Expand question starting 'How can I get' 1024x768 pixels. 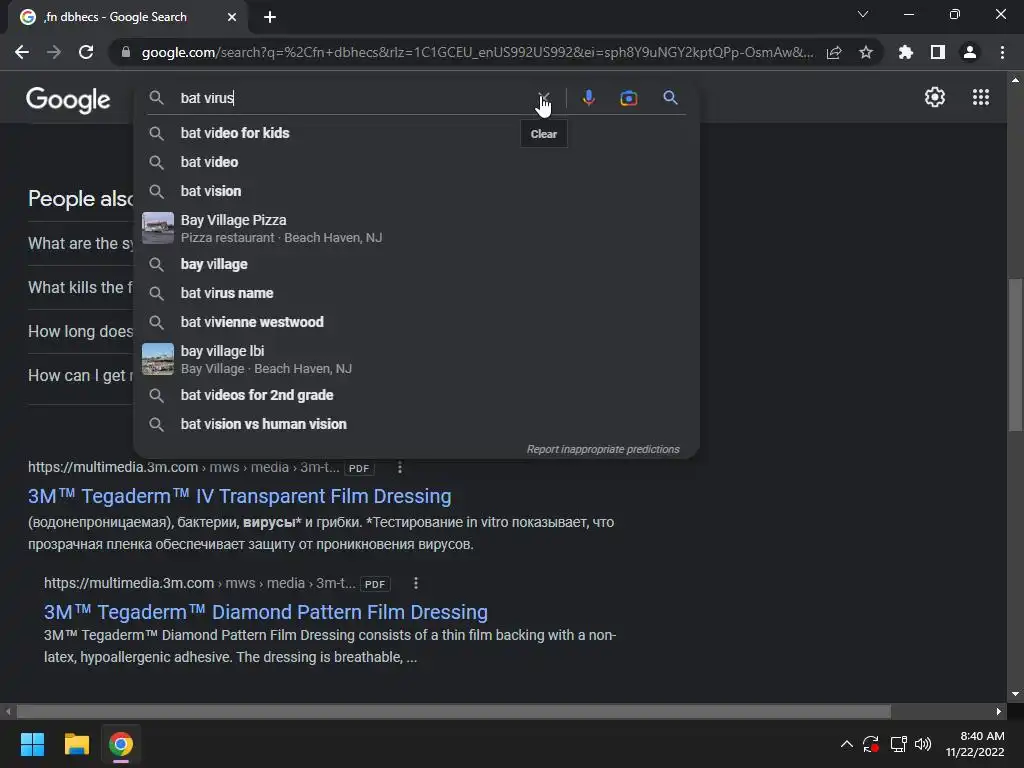click(x=80, y=376)
